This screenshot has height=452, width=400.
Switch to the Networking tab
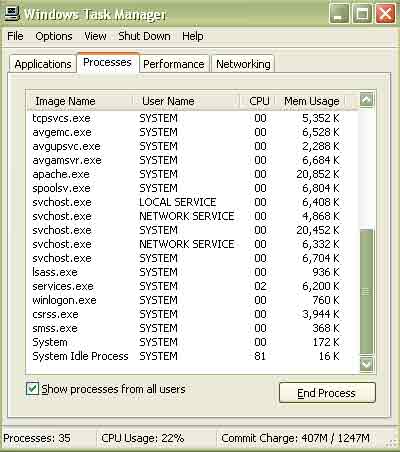(x=243, y=64)
